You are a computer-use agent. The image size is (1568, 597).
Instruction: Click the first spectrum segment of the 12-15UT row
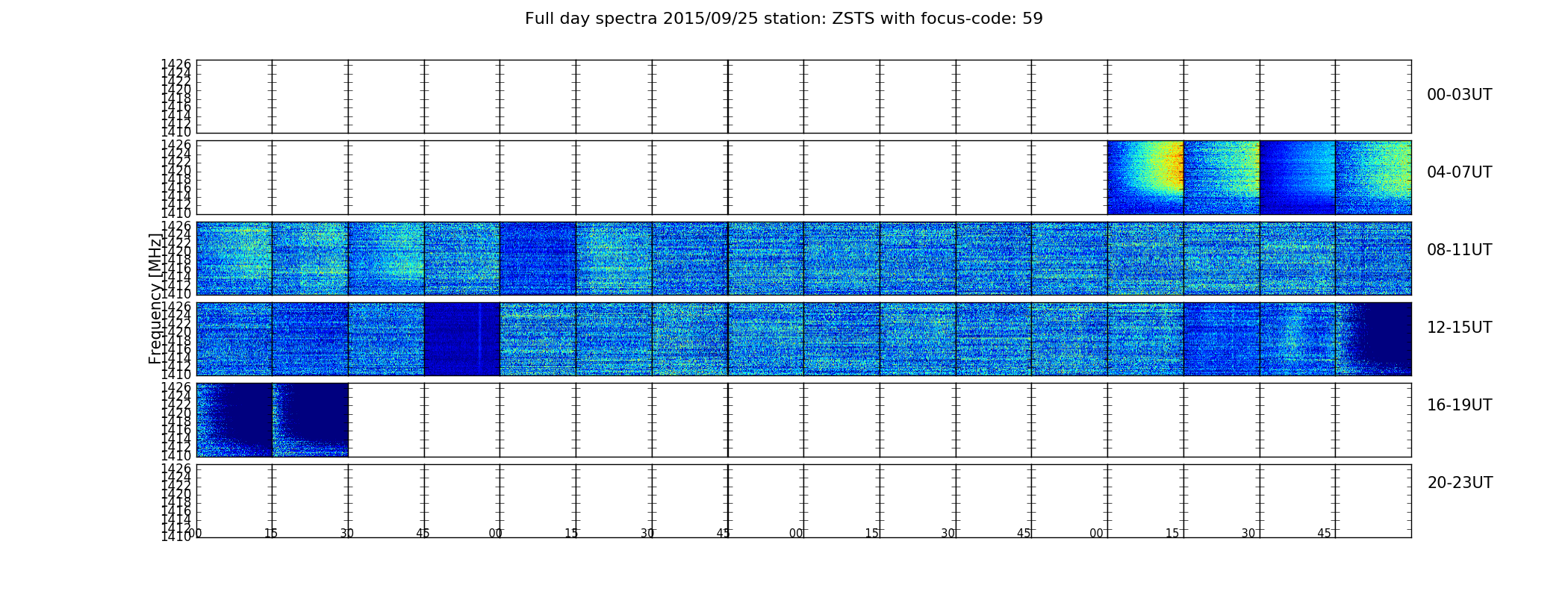click(x=234, y=339)
